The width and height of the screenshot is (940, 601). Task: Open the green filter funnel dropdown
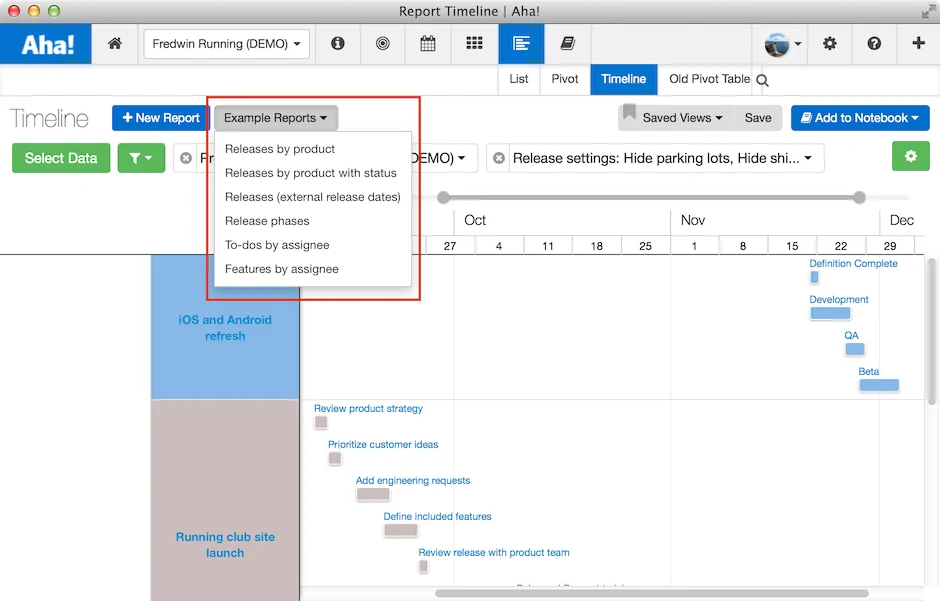[x=141, y=158]
